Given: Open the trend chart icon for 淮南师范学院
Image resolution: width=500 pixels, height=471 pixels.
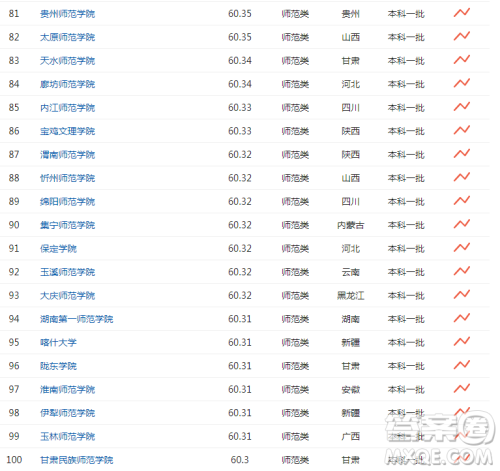Looking at the screenshot, I should pos(462,389).
